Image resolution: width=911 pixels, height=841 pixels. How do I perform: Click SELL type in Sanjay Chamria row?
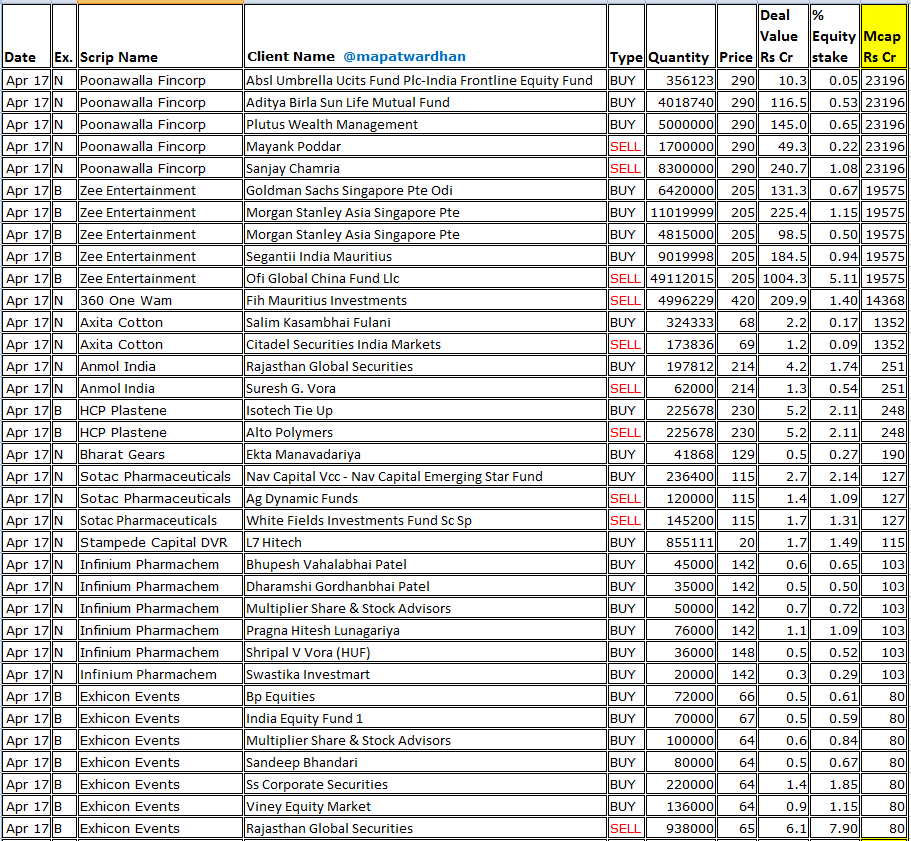click(626, 168)
